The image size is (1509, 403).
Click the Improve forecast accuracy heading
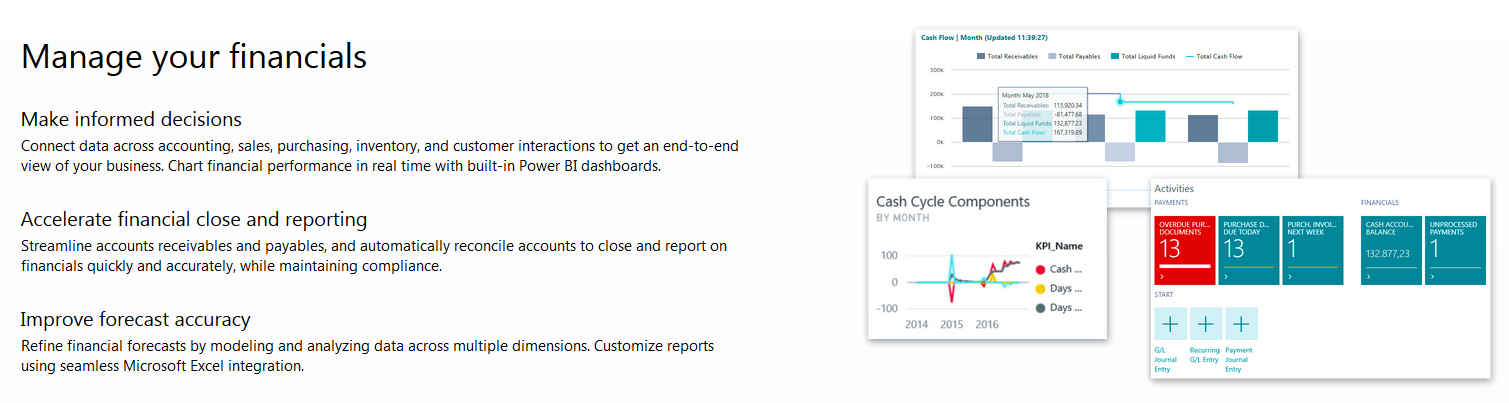click(x=135, y=320)
